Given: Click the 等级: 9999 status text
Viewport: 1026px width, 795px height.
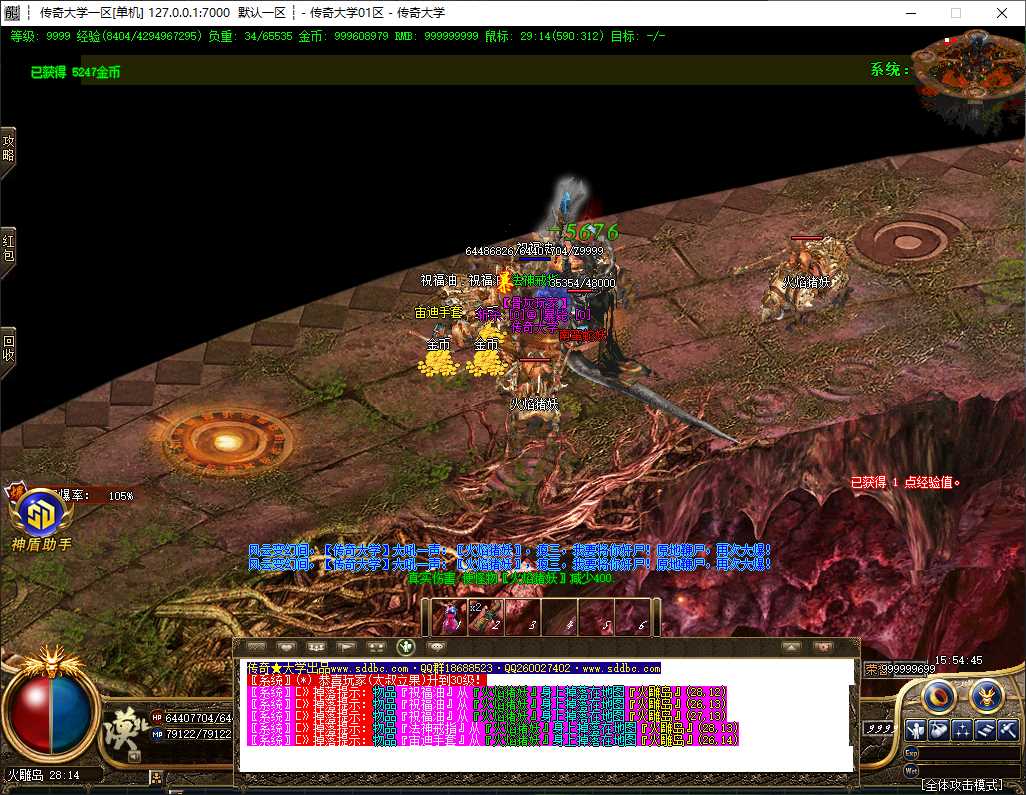Looking at the screenshot, I should pyautogui.click(x=40, y=36).
